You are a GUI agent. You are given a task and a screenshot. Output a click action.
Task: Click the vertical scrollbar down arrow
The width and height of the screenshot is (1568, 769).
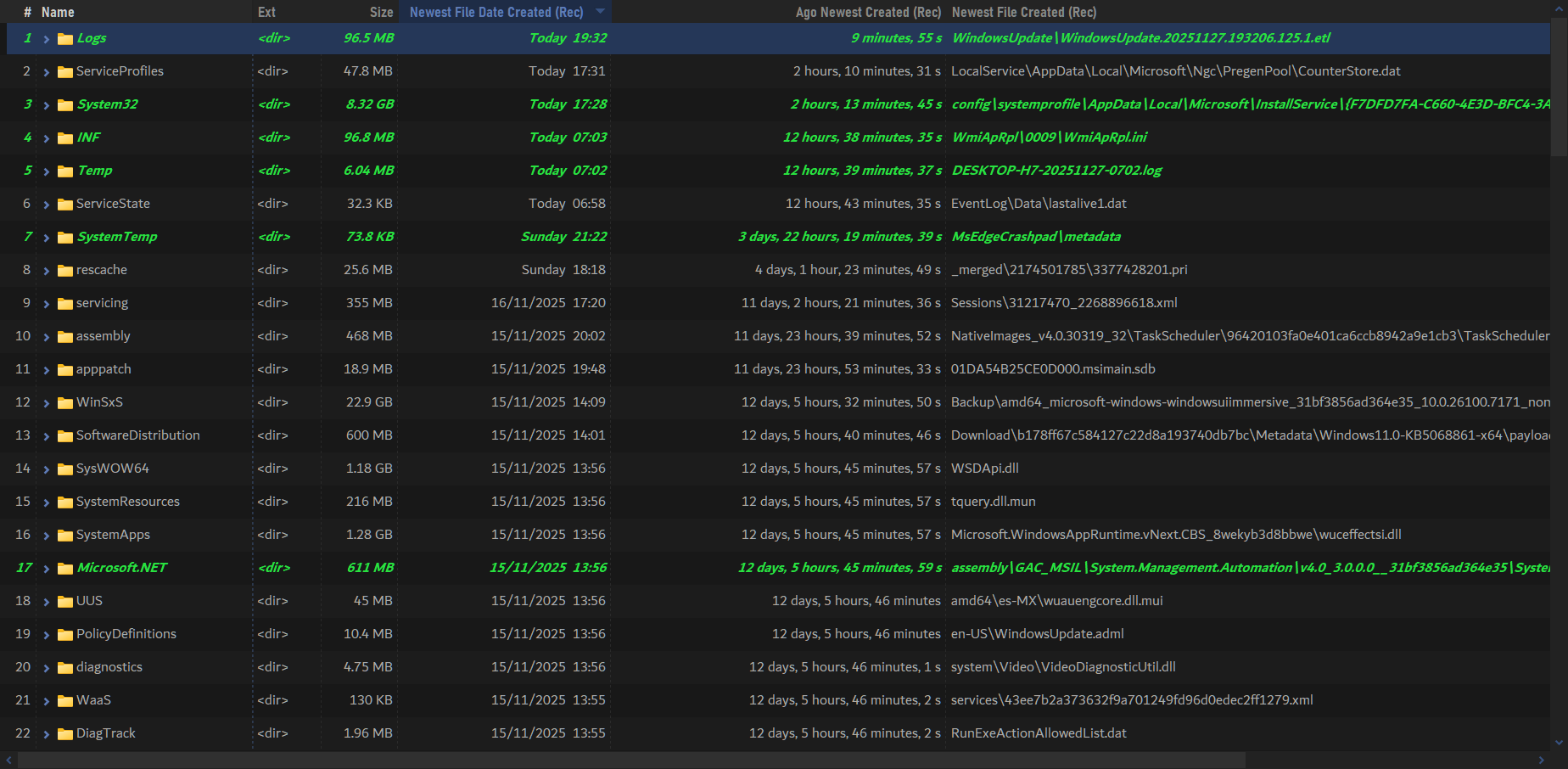[1559, 743]
